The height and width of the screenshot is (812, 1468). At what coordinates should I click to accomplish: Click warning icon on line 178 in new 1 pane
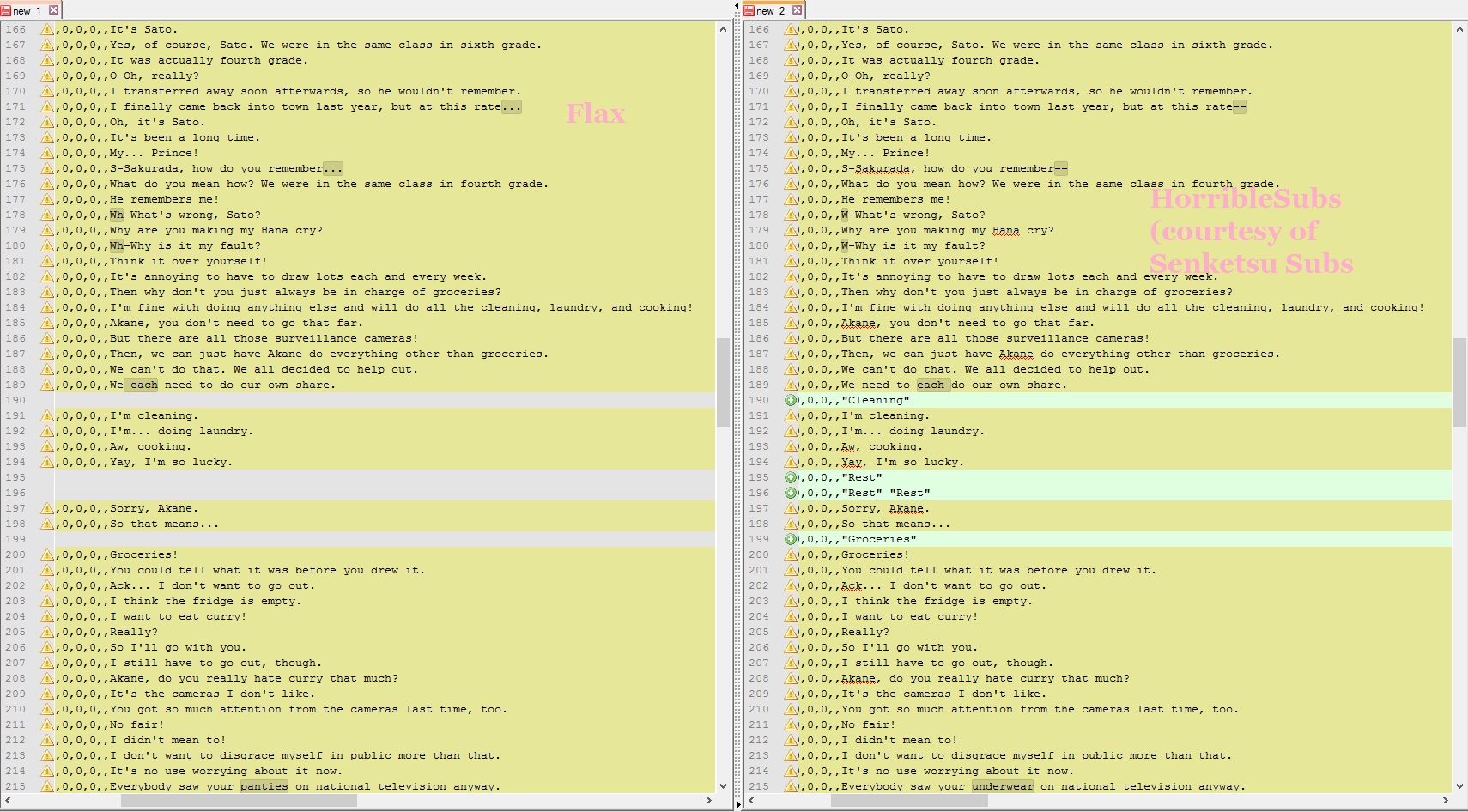pyautogui.click(x=47, y=215)
